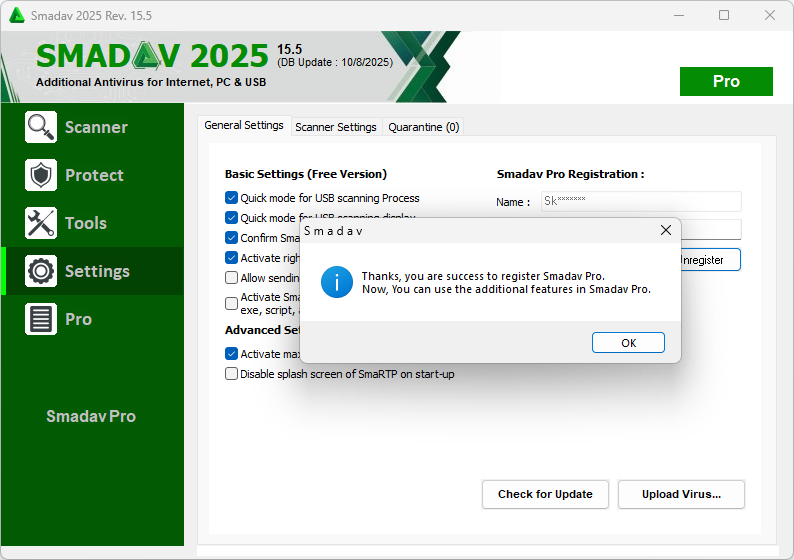Open the Pro list icon
Viewport: 794px width, 560px height.
point(41,319)
